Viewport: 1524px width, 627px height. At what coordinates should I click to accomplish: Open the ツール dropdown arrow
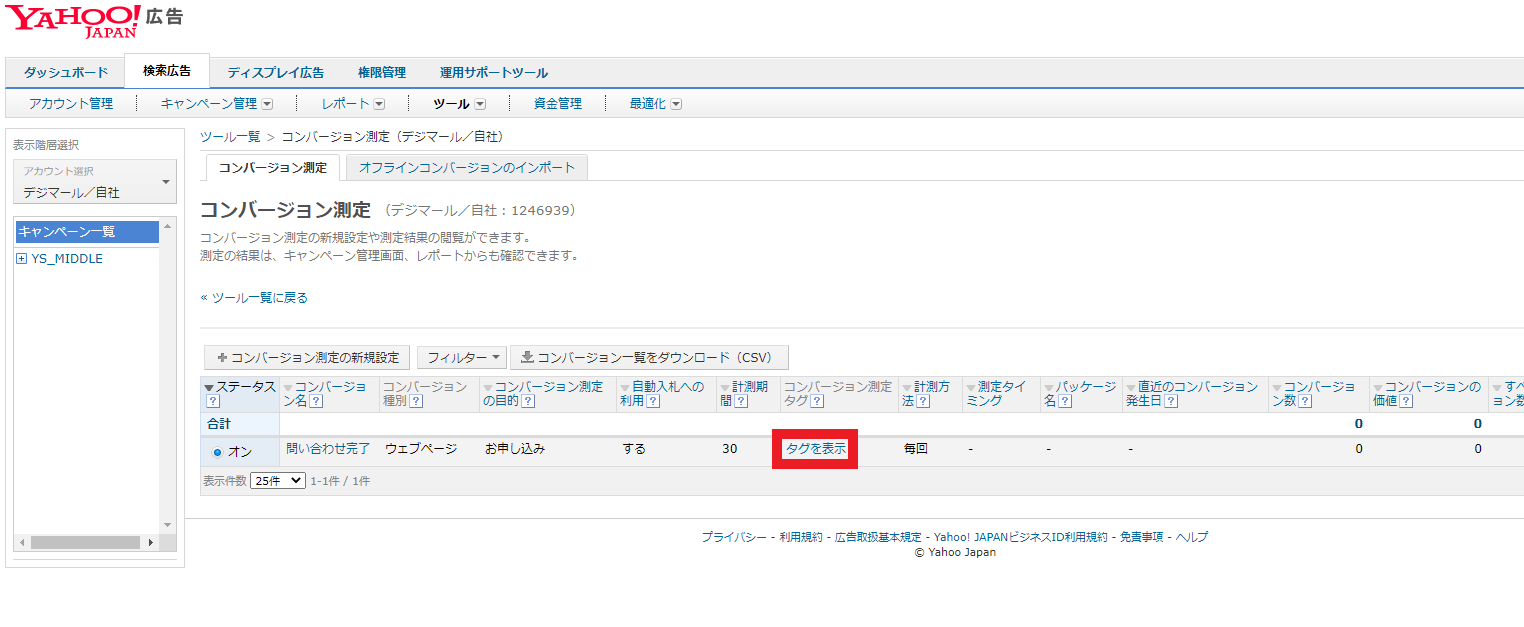[480, 104]
